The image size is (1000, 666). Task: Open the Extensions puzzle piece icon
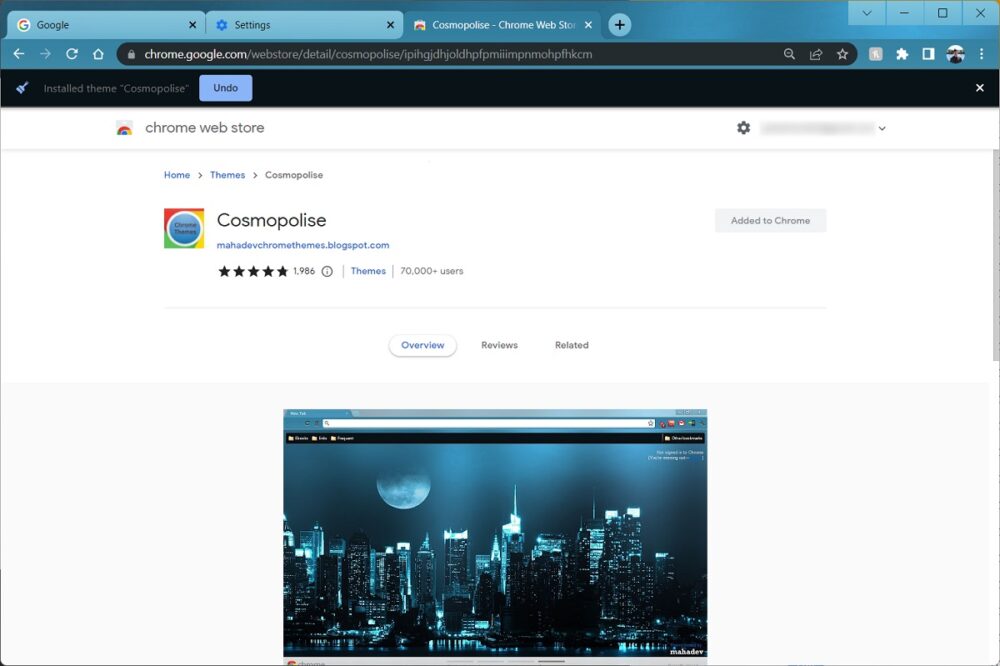902,54
